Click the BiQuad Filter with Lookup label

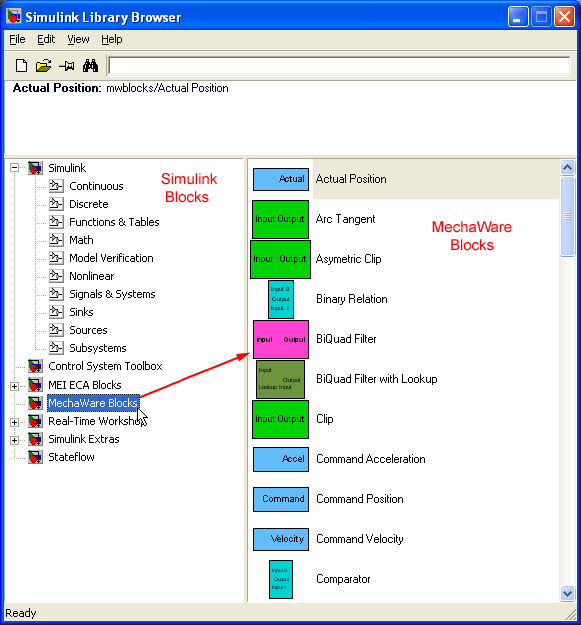pyautogui.click(x=377, y=379)
